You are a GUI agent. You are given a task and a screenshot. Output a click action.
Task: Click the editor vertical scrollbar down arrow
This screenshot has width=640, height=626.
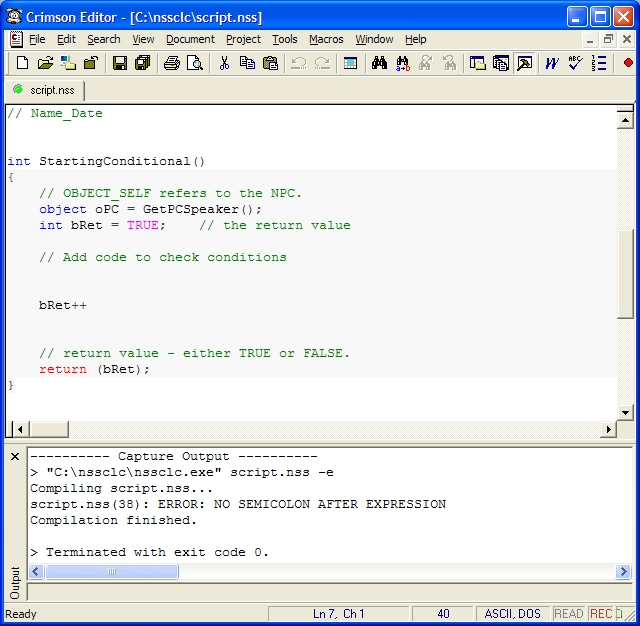625,411
